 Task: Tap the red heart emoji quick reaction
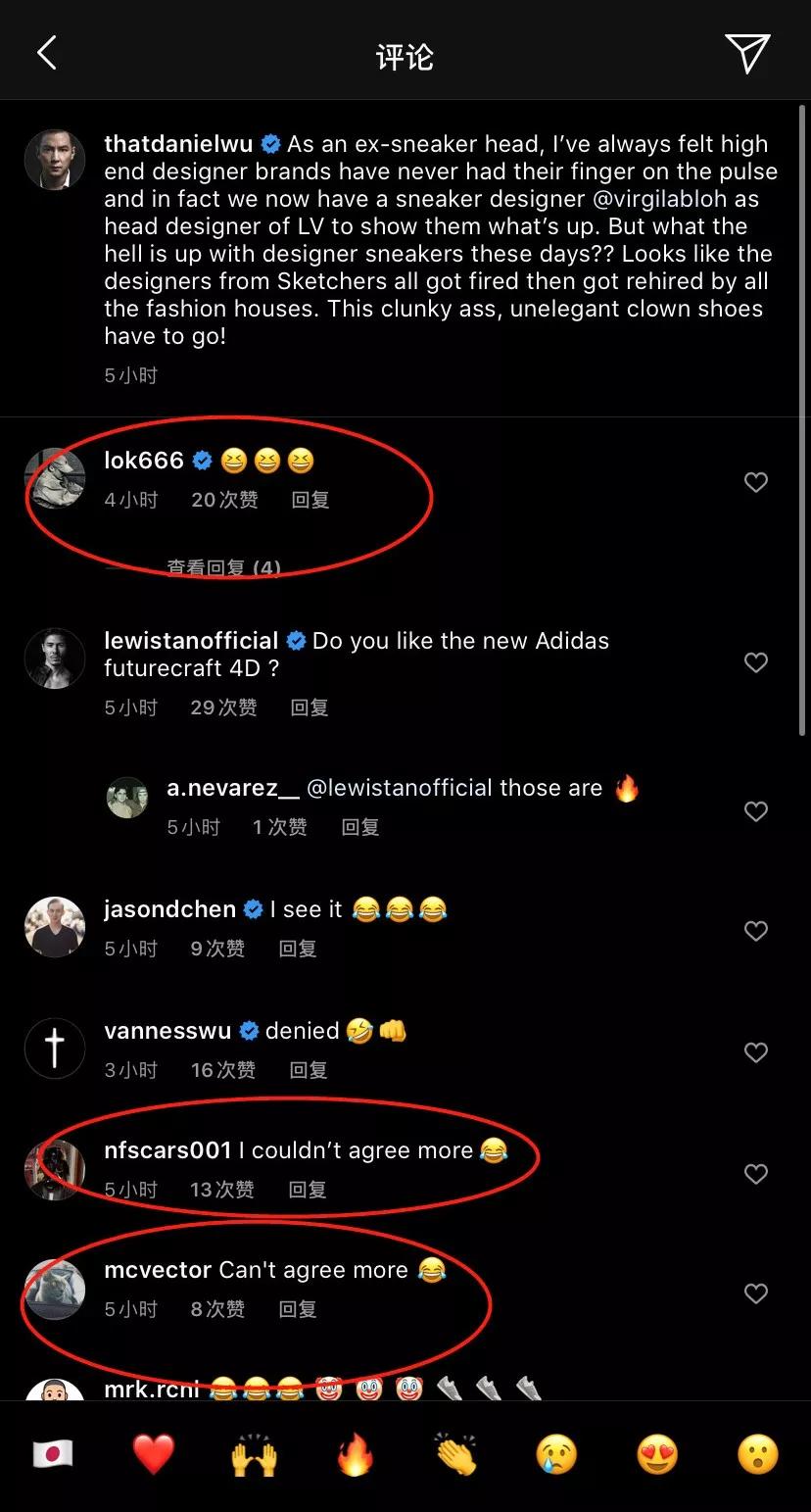point(154,1454)
